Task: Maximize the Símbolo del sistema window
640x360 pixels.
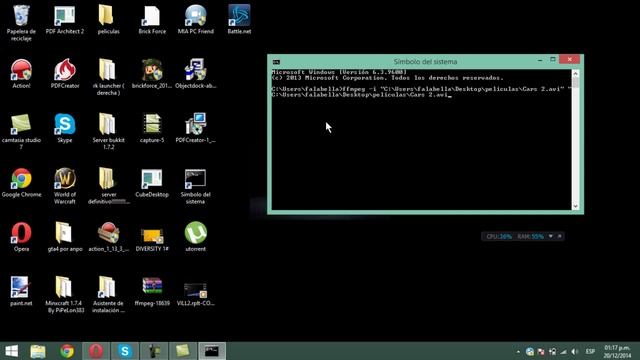Action: (553, 60)
